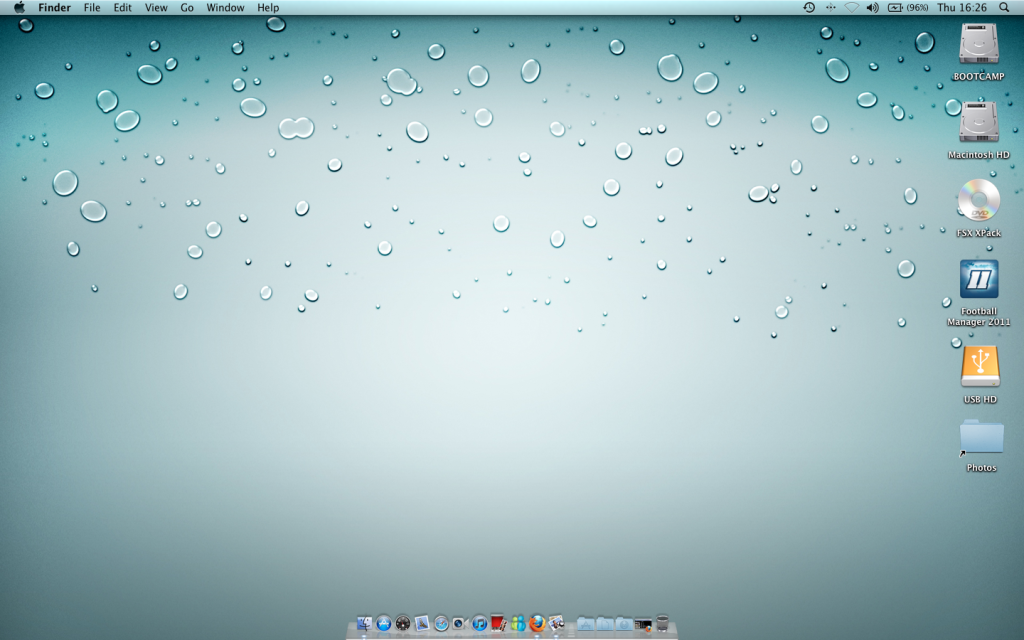Image resolution: width=1024 pixels, height=640 pixels.
Task: Open the Go menu in the menu bar
Action: tap(186, 7)
